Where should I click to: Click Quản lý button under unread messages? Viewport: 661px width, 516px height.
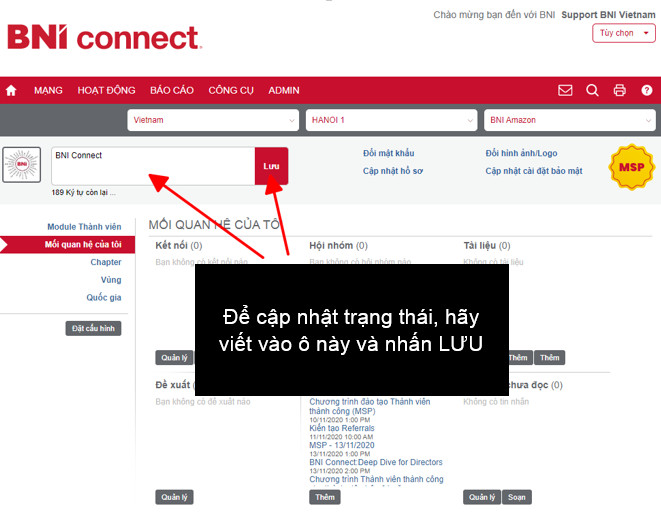pyautogui.click(x=482, y=497)
